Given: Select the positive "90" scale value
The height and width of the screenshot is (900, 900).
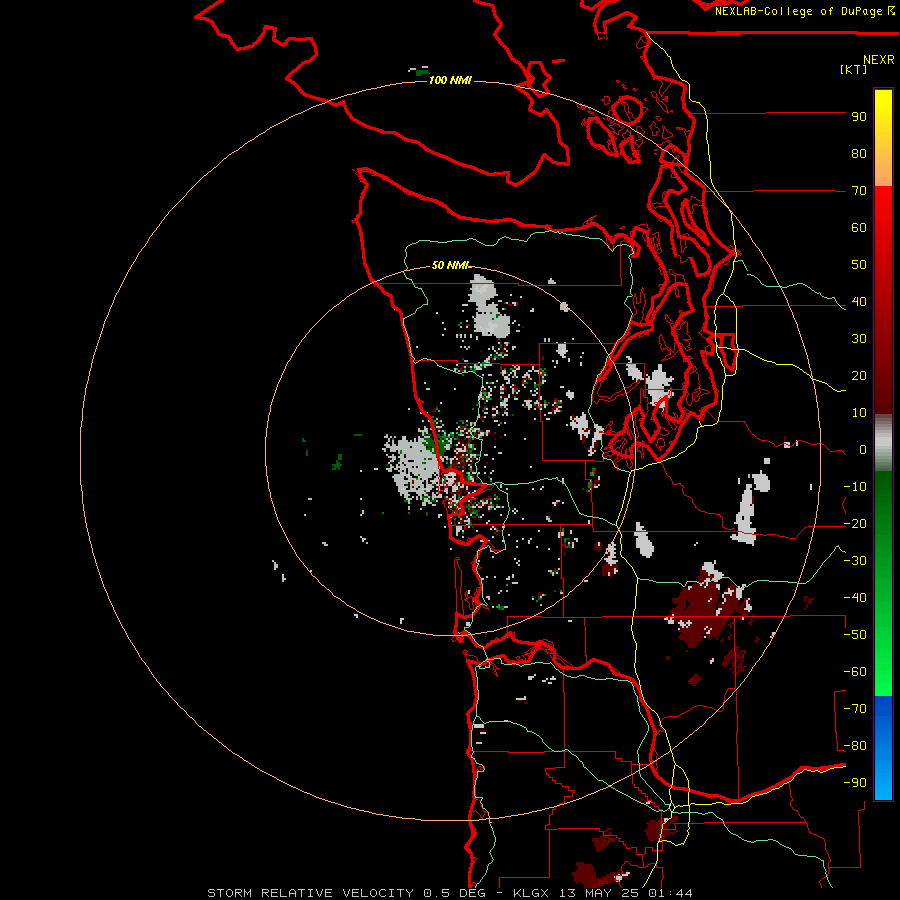Looking at the screenshot, I should click(x=859, y=117).
